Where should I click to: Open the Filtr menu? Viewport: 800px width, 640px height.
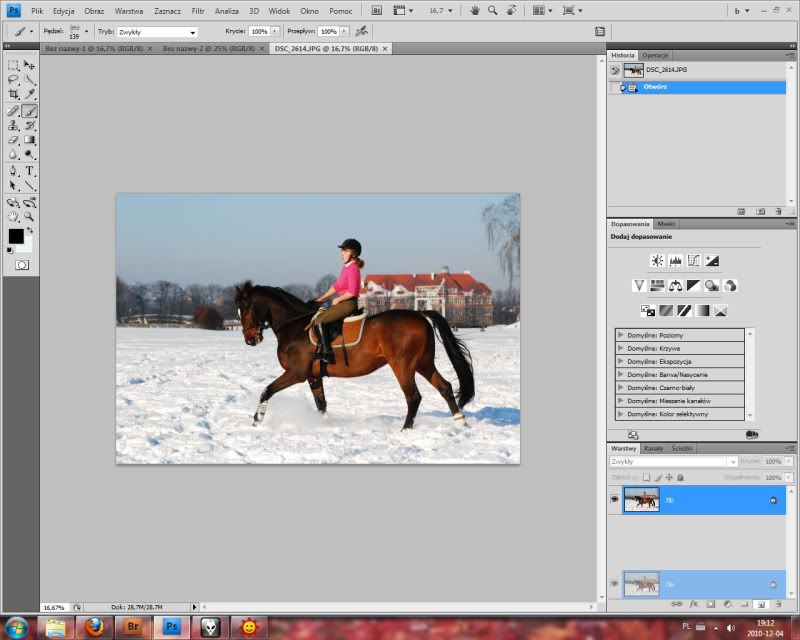coord(198,10)
